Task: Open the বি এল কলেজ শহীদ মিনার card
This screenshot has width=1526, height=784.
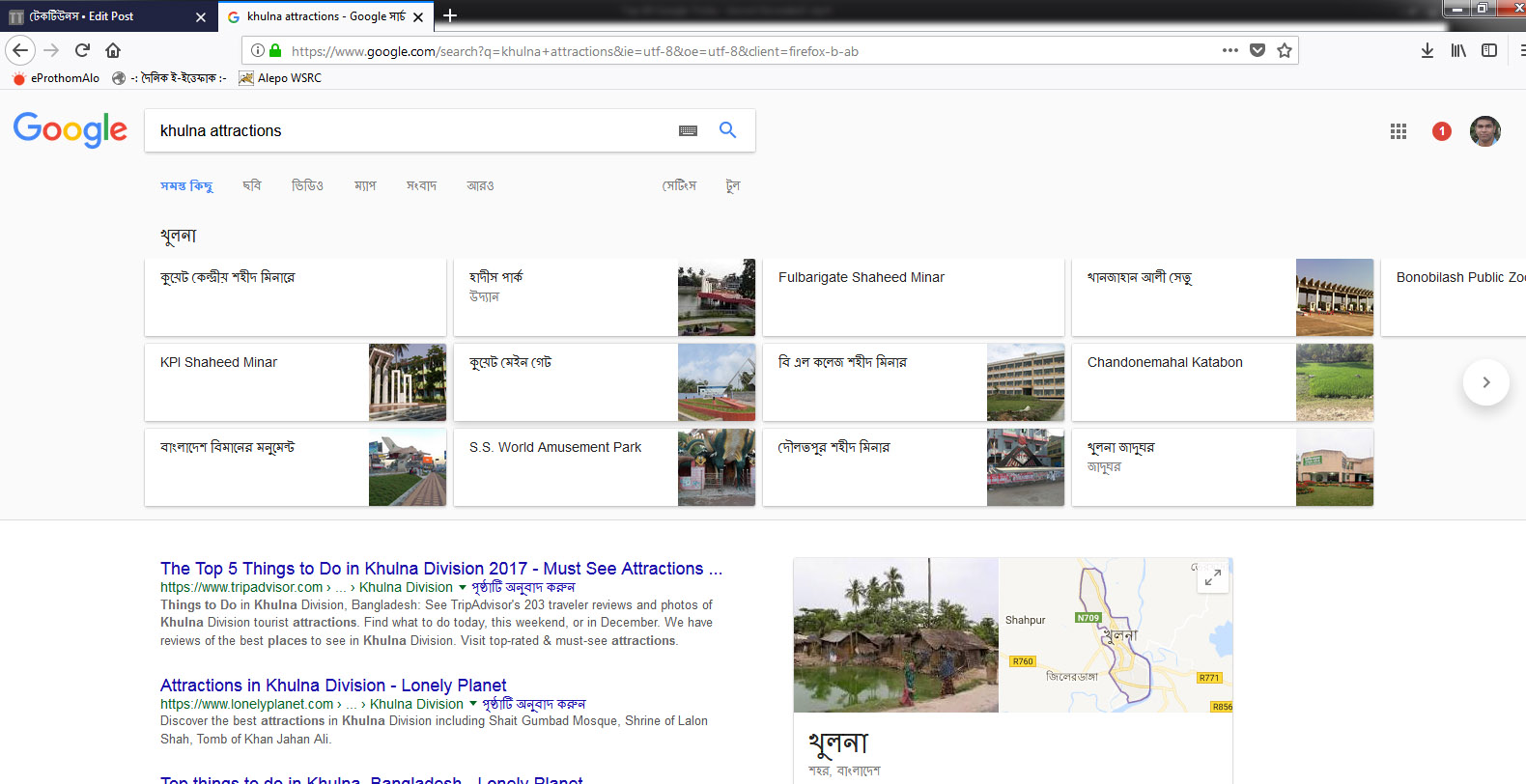Action: click(914, 382)
